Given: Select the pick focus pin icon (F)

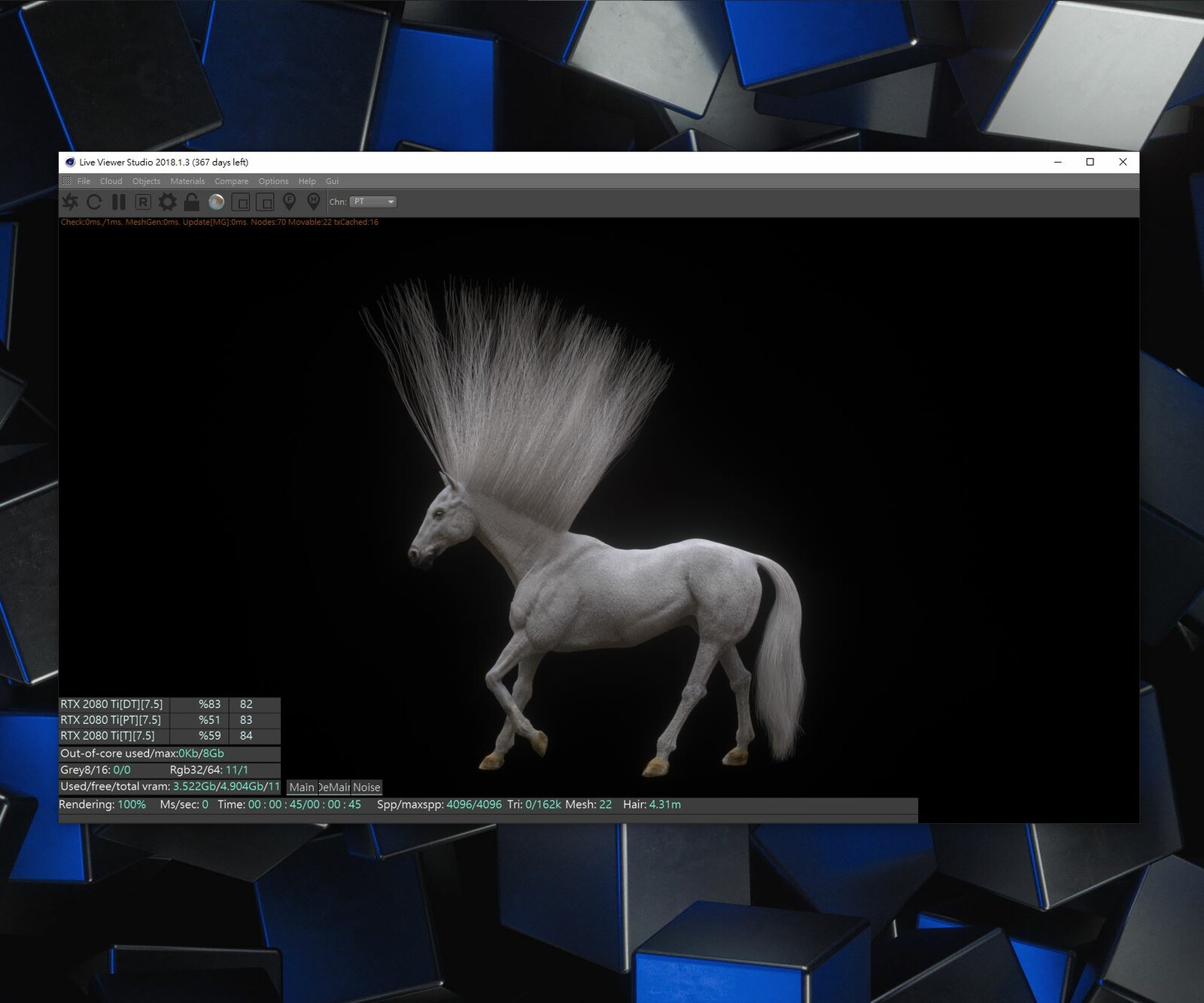Looking at the screenshot, I should (x=289, y=202).
